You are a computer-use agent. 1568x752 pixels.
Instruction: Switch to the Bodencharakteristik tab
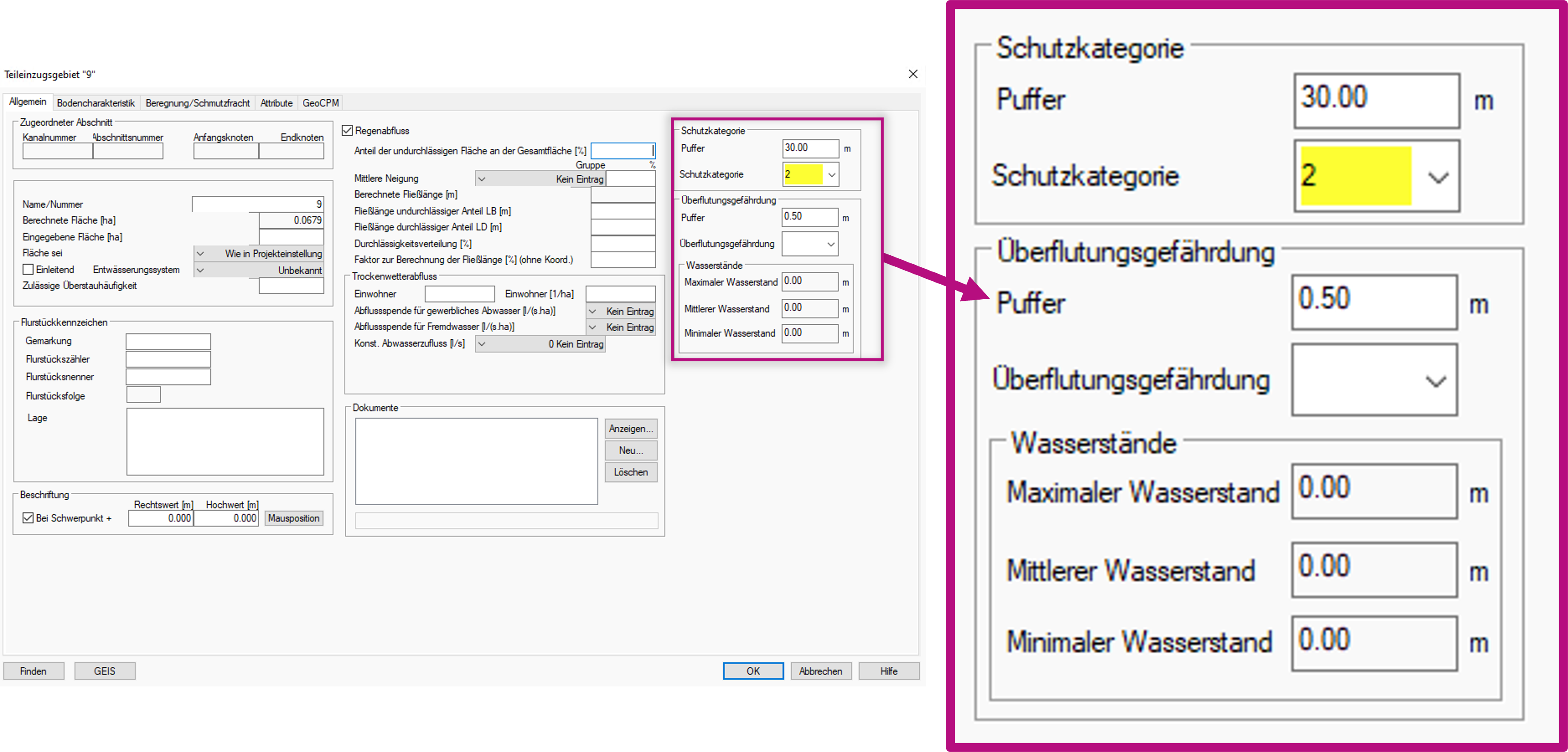pos(95,103)
